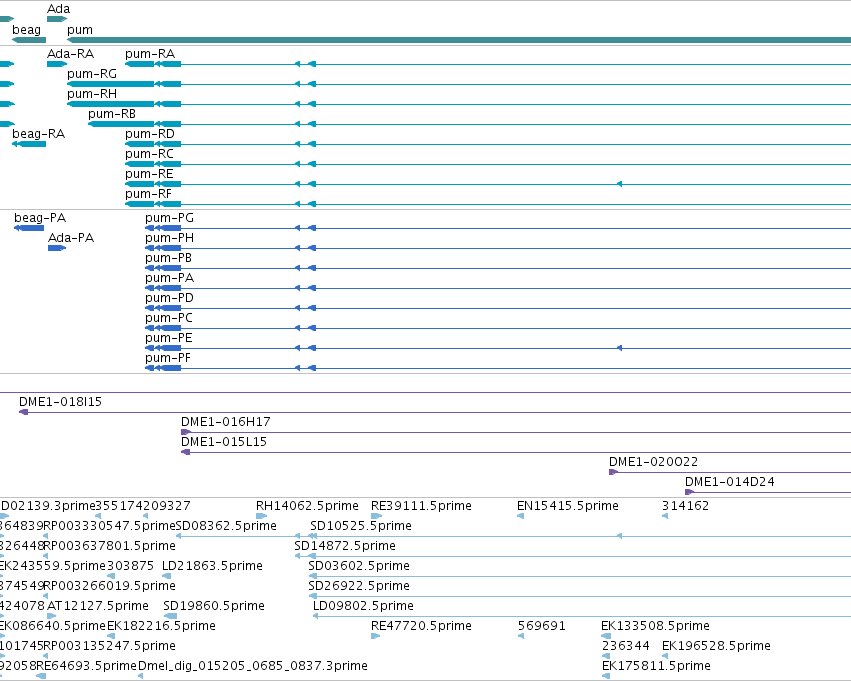Open protein pum-PF
This screenshot has height=681, width=851.
coord(168,359)
